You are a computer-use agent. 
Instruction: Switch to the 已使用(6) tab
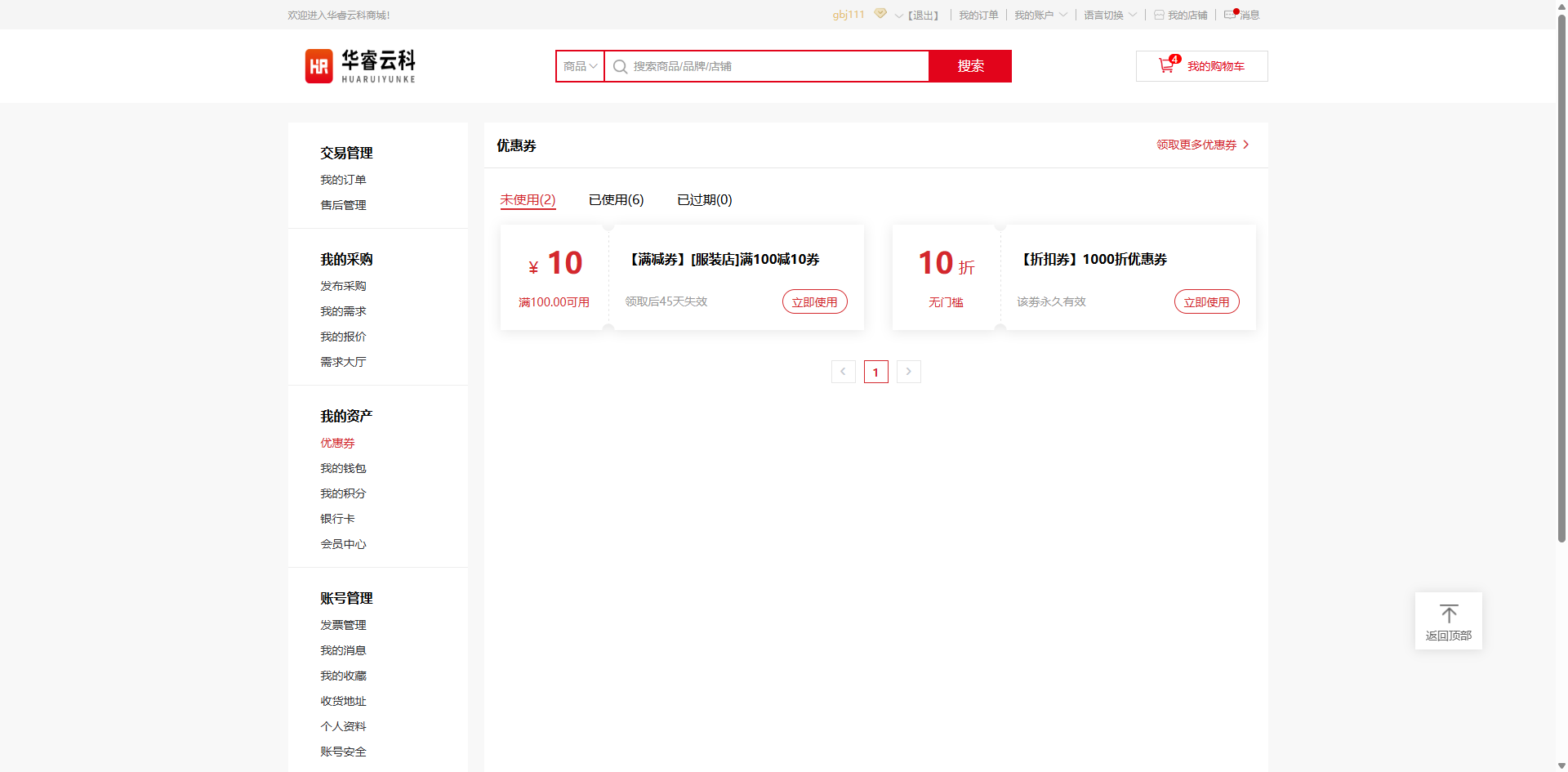pyautogui.click(x=616, y=200)
